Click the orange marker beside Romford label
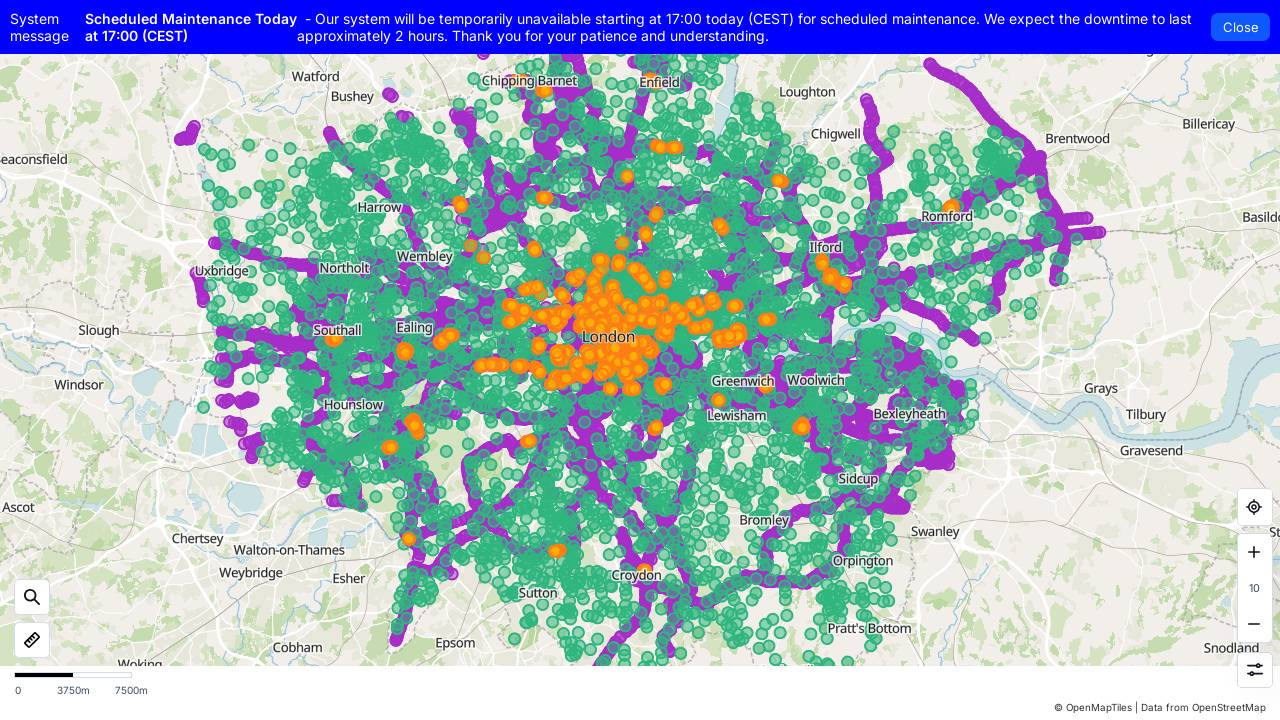Viewport: 1280px width, 720px height. tap(951, 206)
